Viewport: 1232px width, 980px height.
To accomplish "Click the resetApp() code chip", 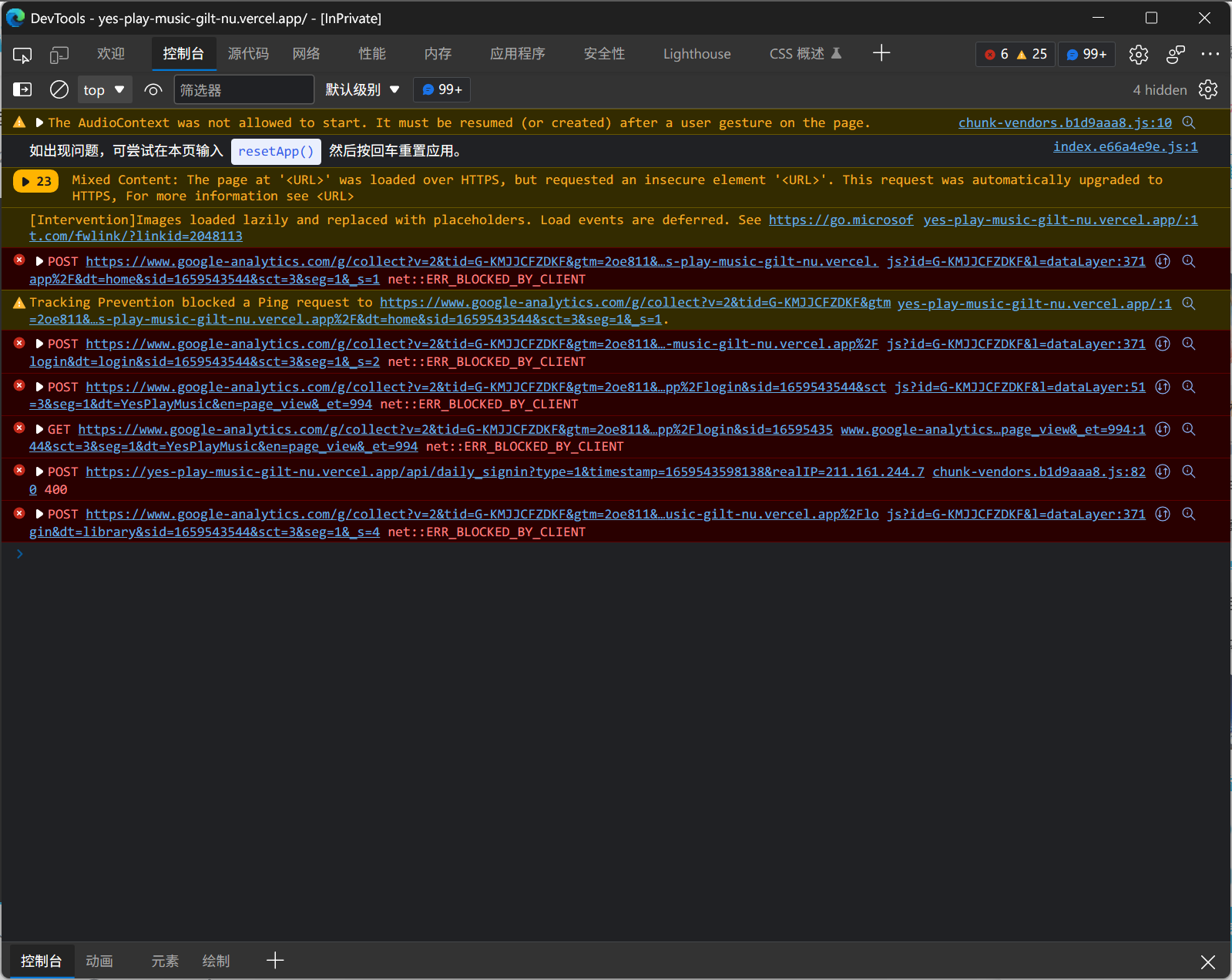I will click(x=276, y=151).
